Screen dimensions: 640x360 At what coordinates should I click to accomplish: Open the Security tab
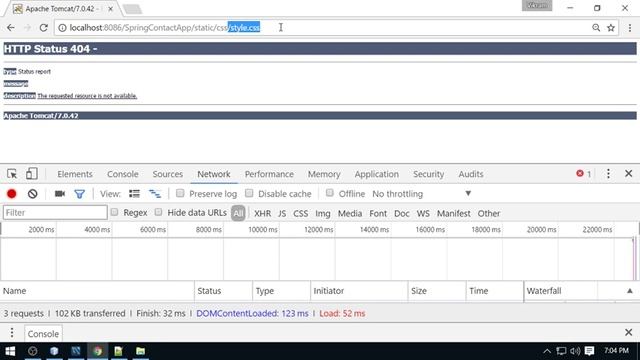point(428,174)
